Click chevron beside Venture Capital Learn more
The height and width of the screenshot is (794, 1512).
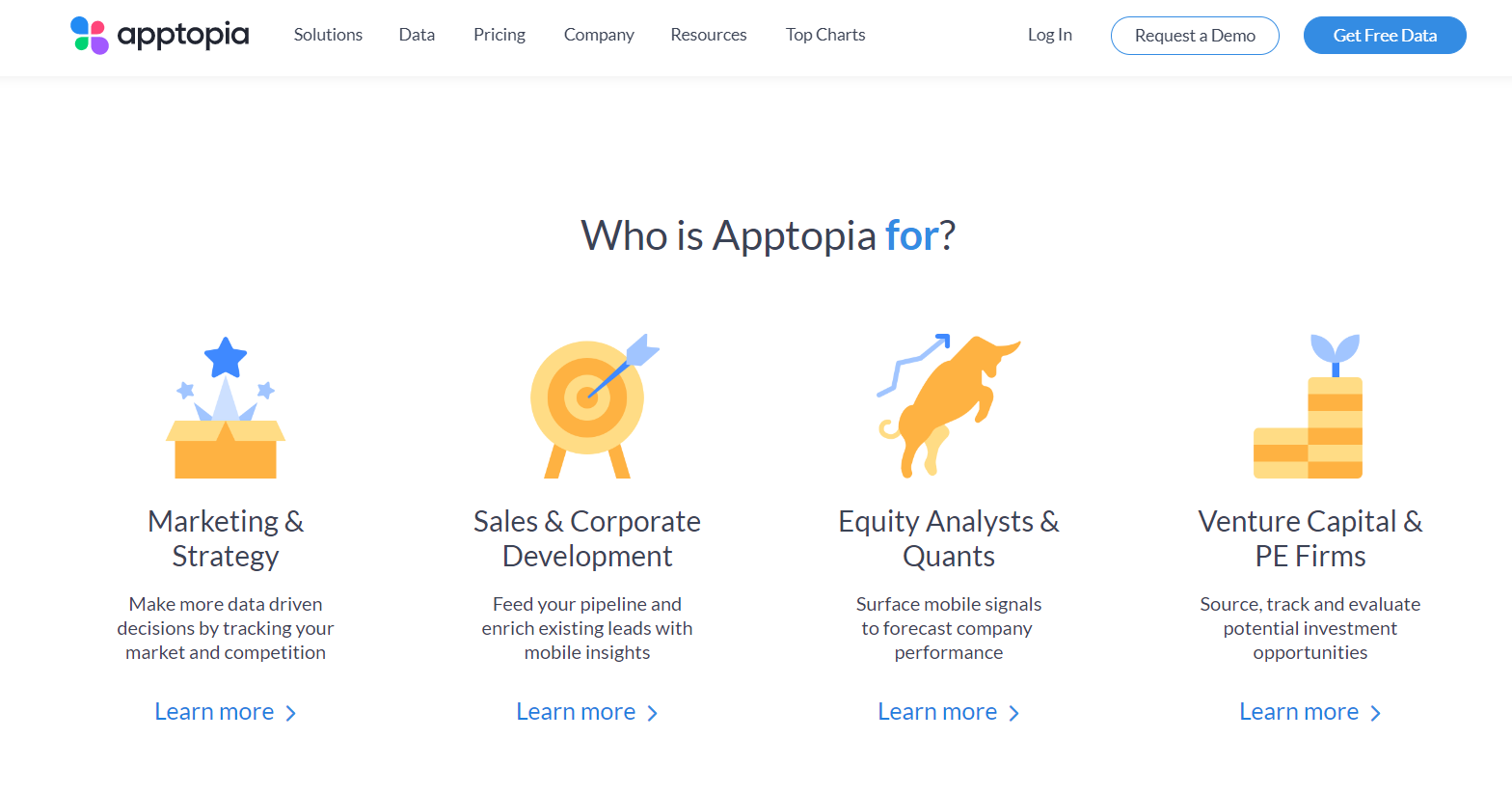pyautogui.click(x=1375, y=713)
